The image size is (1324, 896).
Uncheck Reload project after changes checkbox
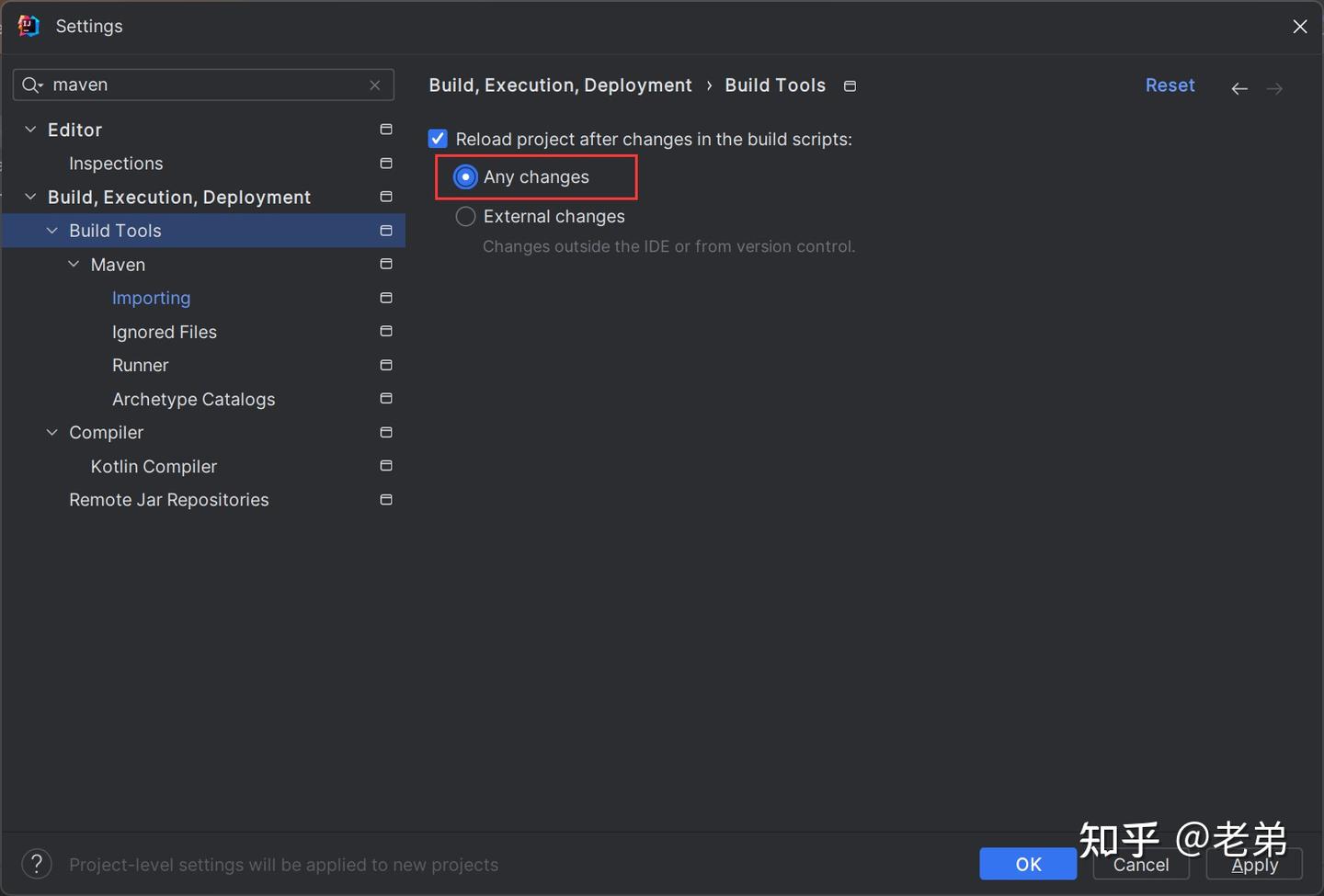[x=439, y=139]
